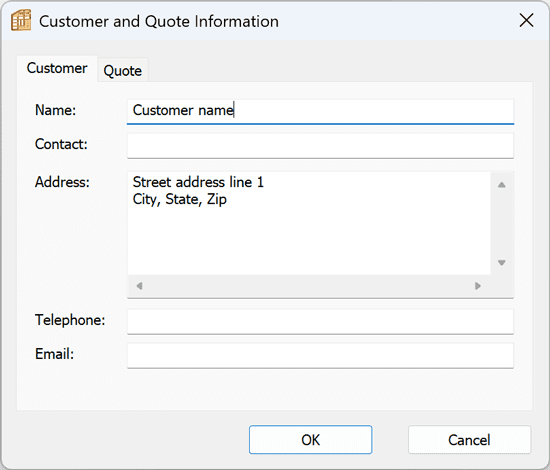550x470 pixels.
Task: Focus the Contact text field
Action: 320,146
